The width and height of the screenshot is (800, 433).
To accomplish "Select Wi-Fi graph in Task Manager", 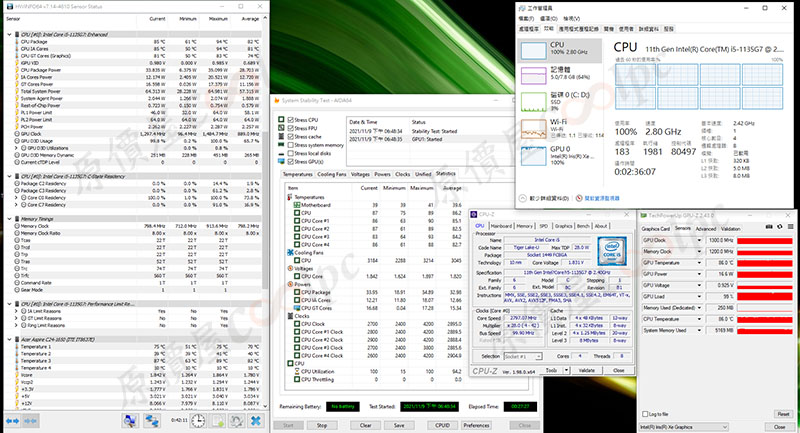I will click(x=533, y=129).
